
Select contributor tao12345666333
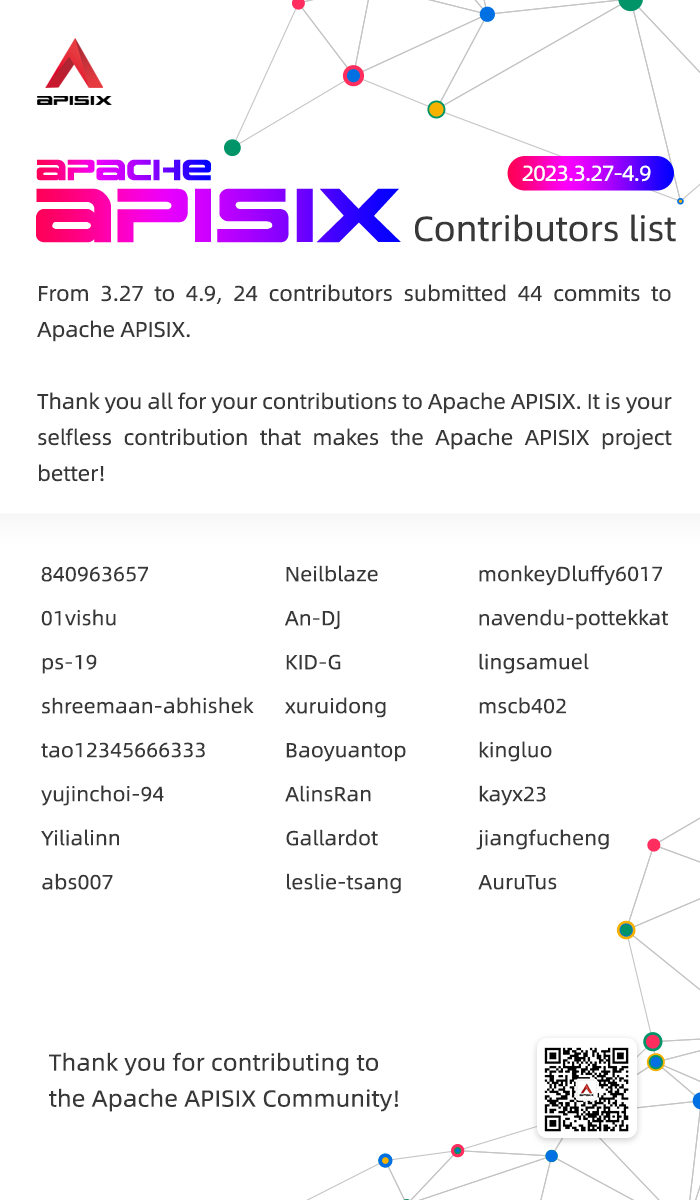[x=123, y=750]
